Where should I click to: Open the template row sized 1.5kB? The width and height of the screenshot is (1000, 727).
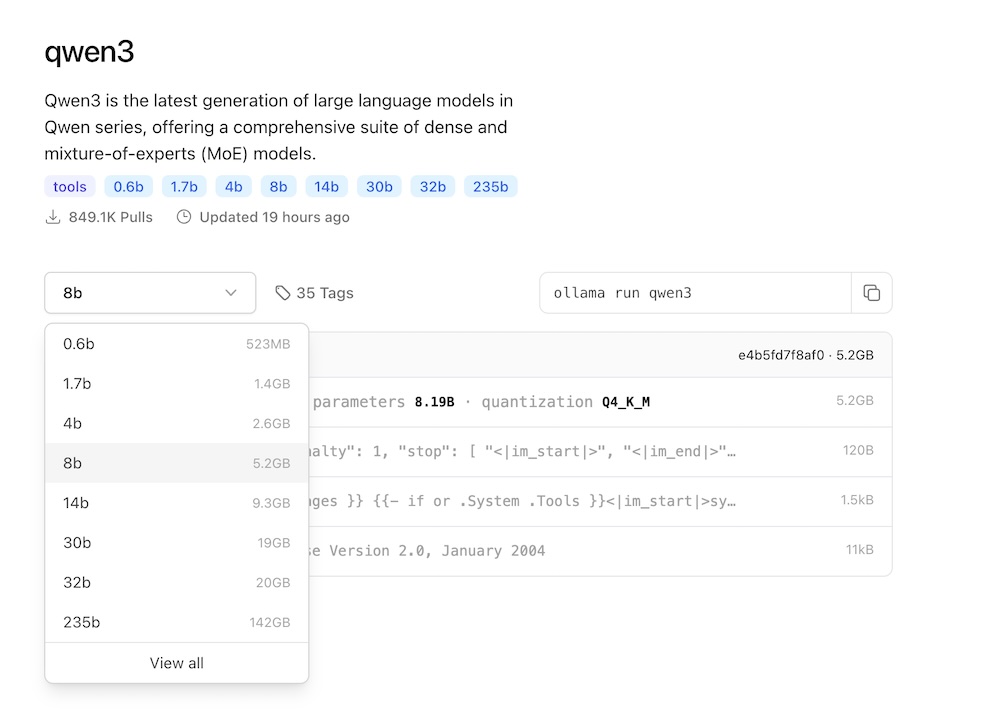pos(600,501)
